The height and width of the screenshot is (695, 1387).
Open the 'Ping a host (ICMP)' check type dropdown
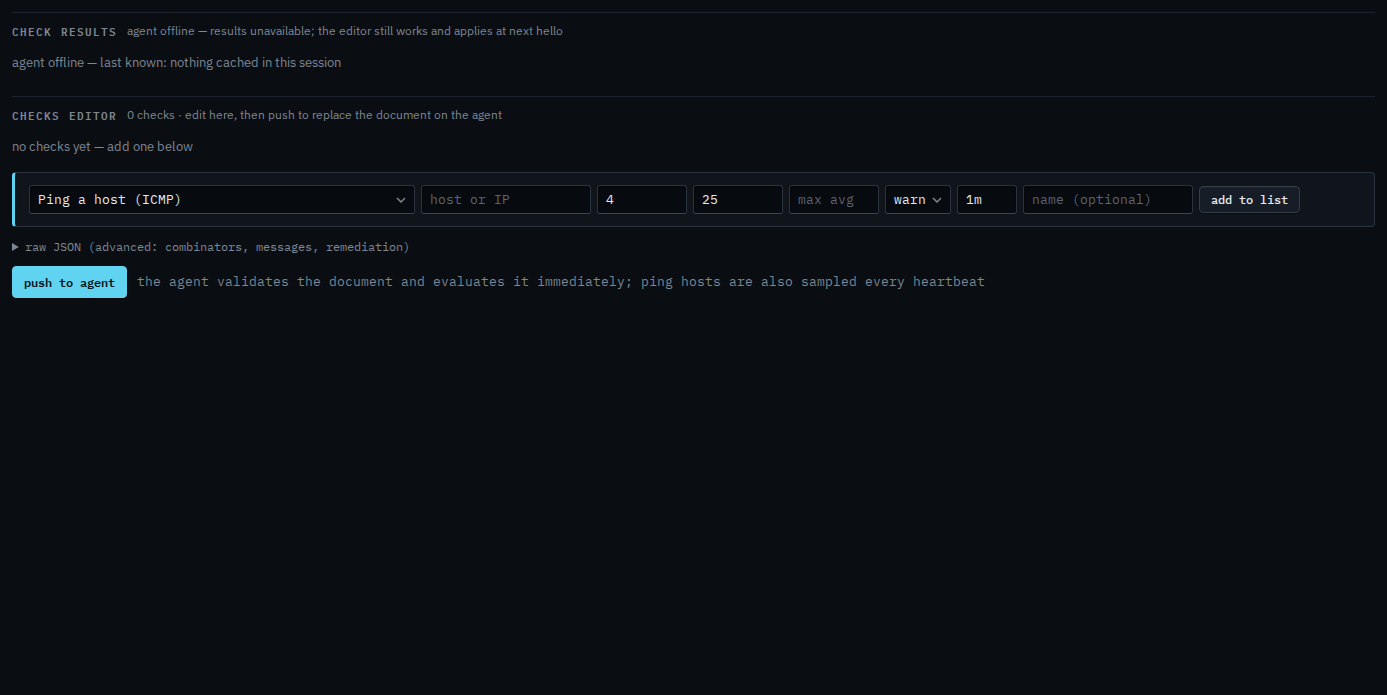tap(222, 200)
